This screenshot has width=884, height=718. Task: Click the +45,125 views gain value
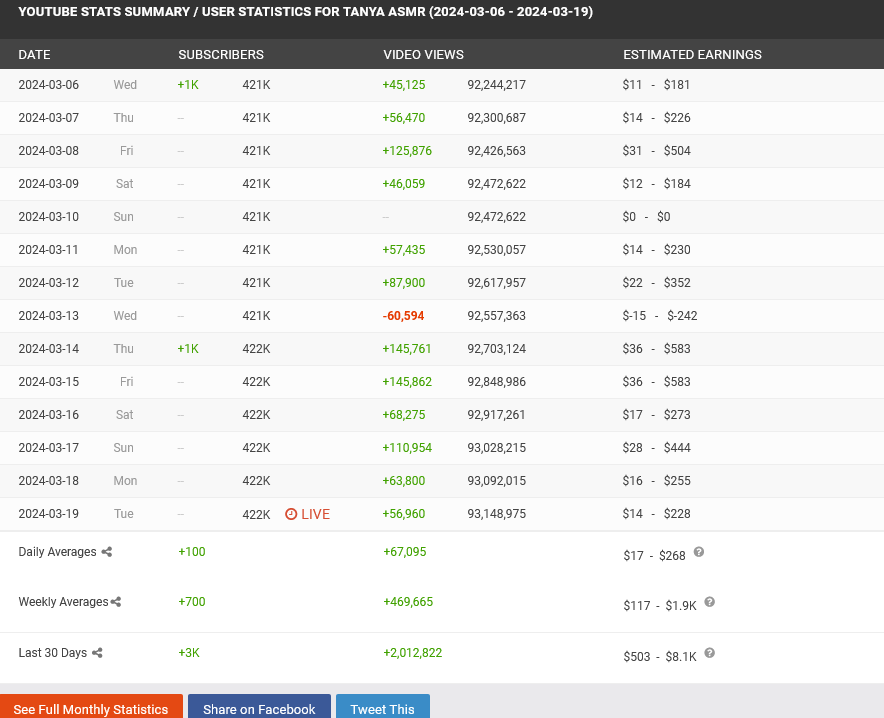click(404, 85)
